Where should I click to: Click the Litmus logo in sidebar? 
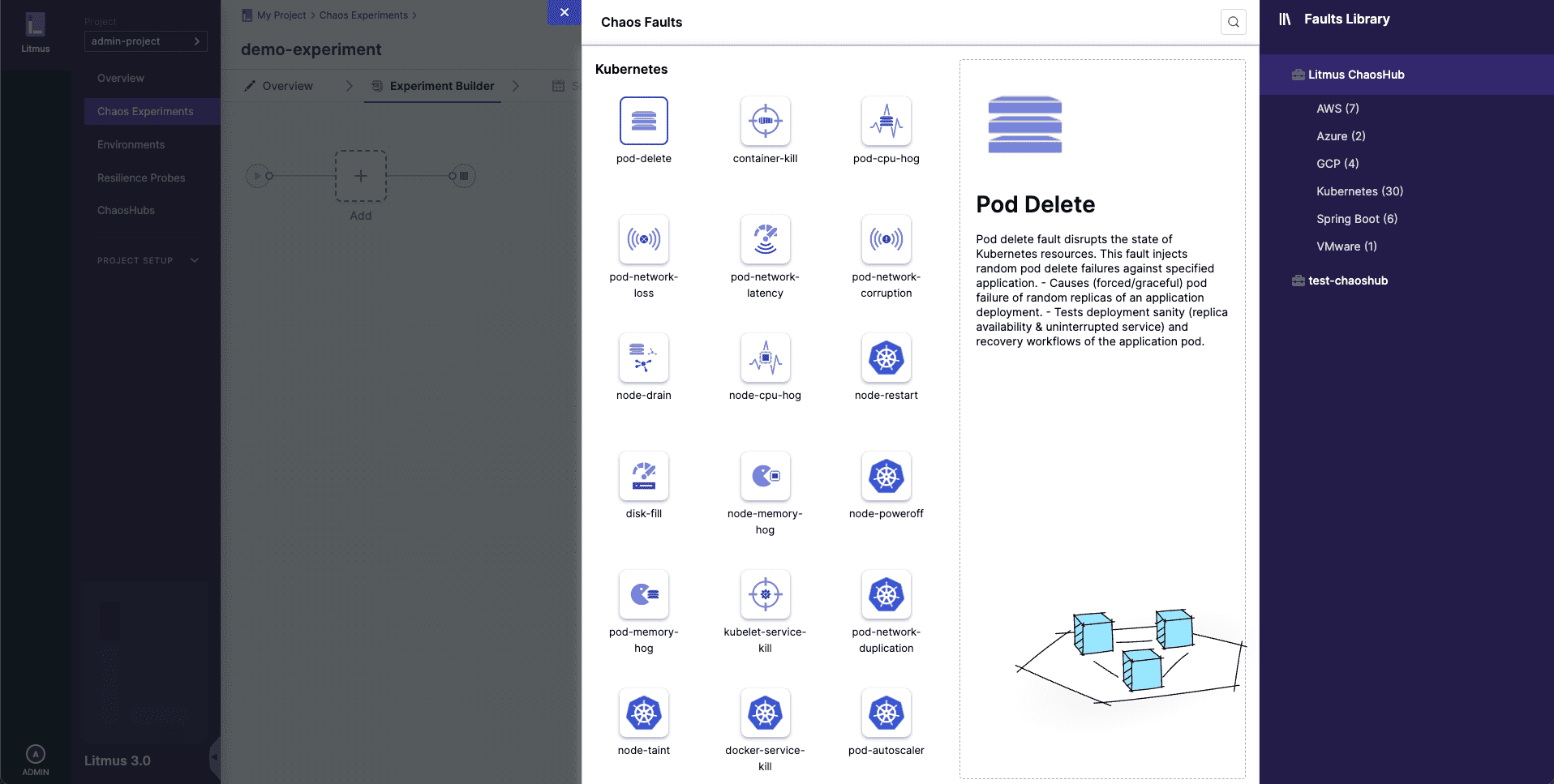click(x=35, y=25)
